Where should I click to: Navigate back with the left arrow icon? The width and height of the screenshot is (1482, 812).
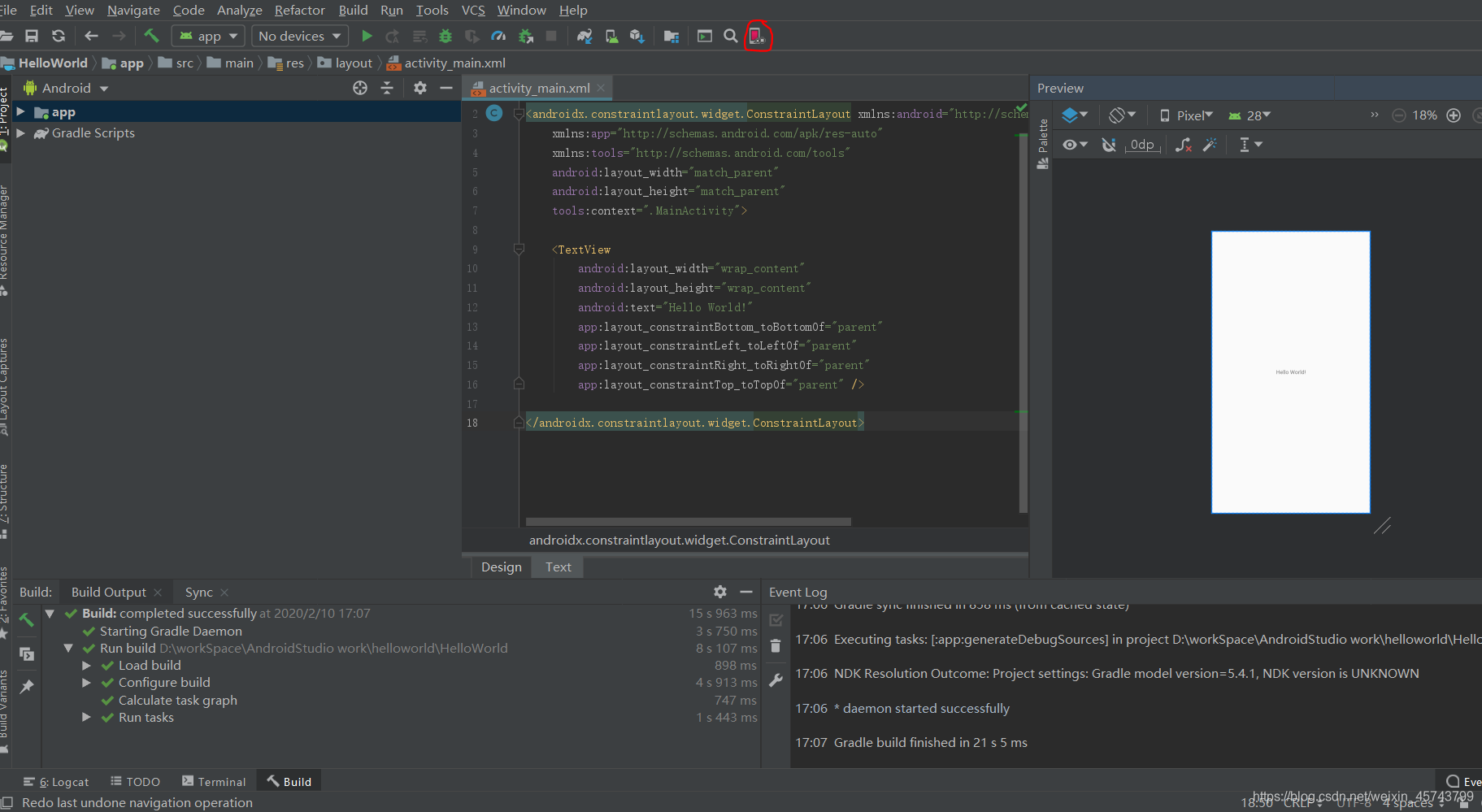[x=91, y=36]
